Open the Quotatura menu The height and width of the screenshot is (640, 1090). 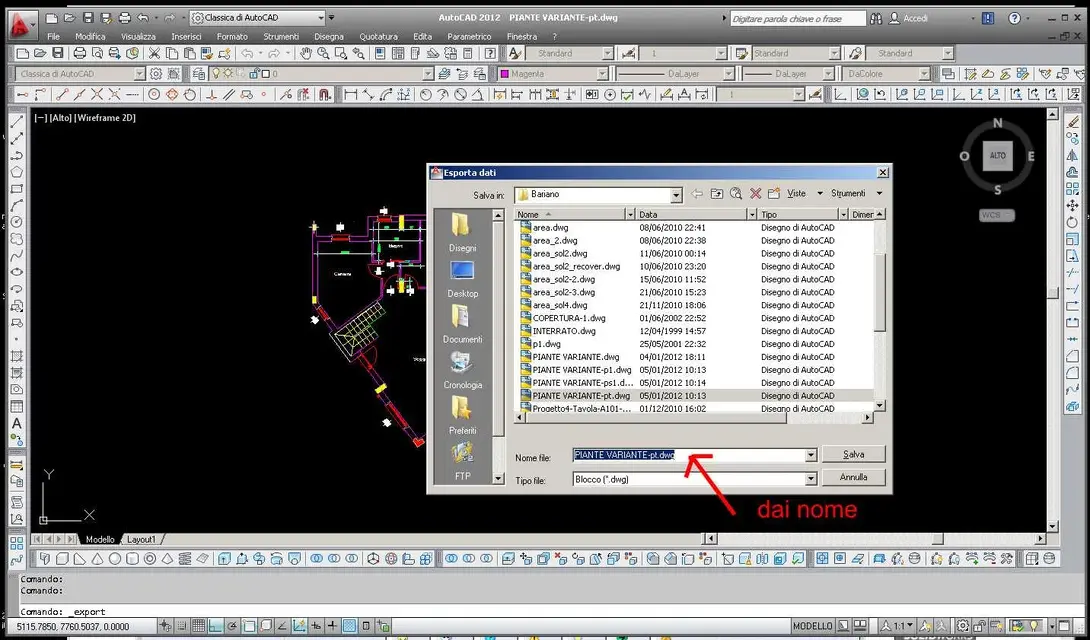click(379, 36)
